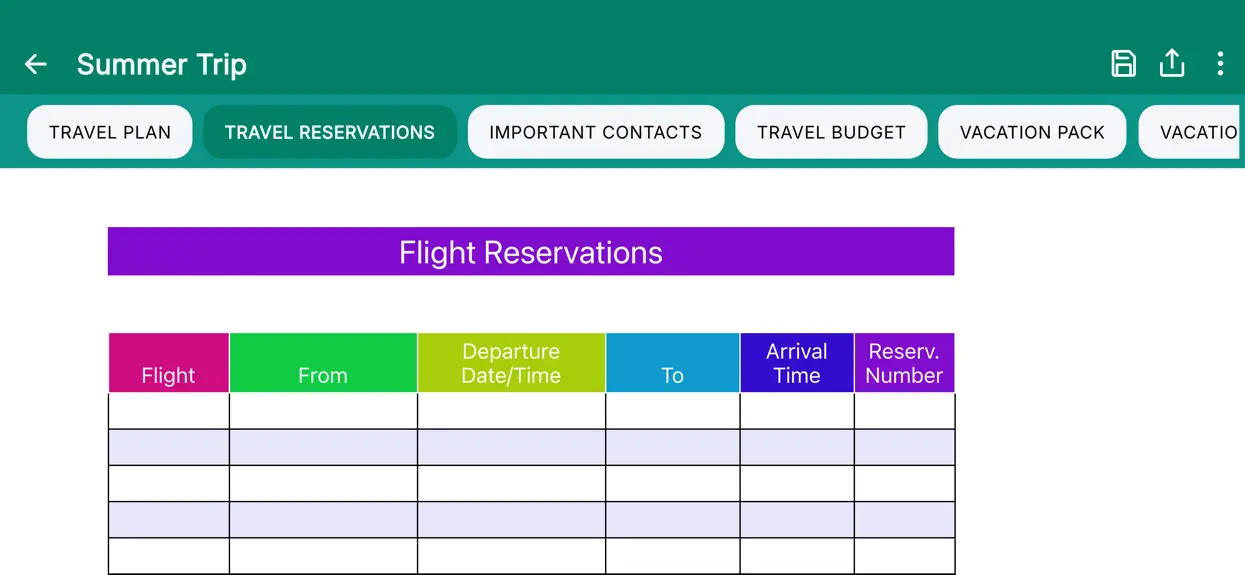Select the Travel Reservations tab
This screenshot has height=575, width=1245.
pos(330,132)
